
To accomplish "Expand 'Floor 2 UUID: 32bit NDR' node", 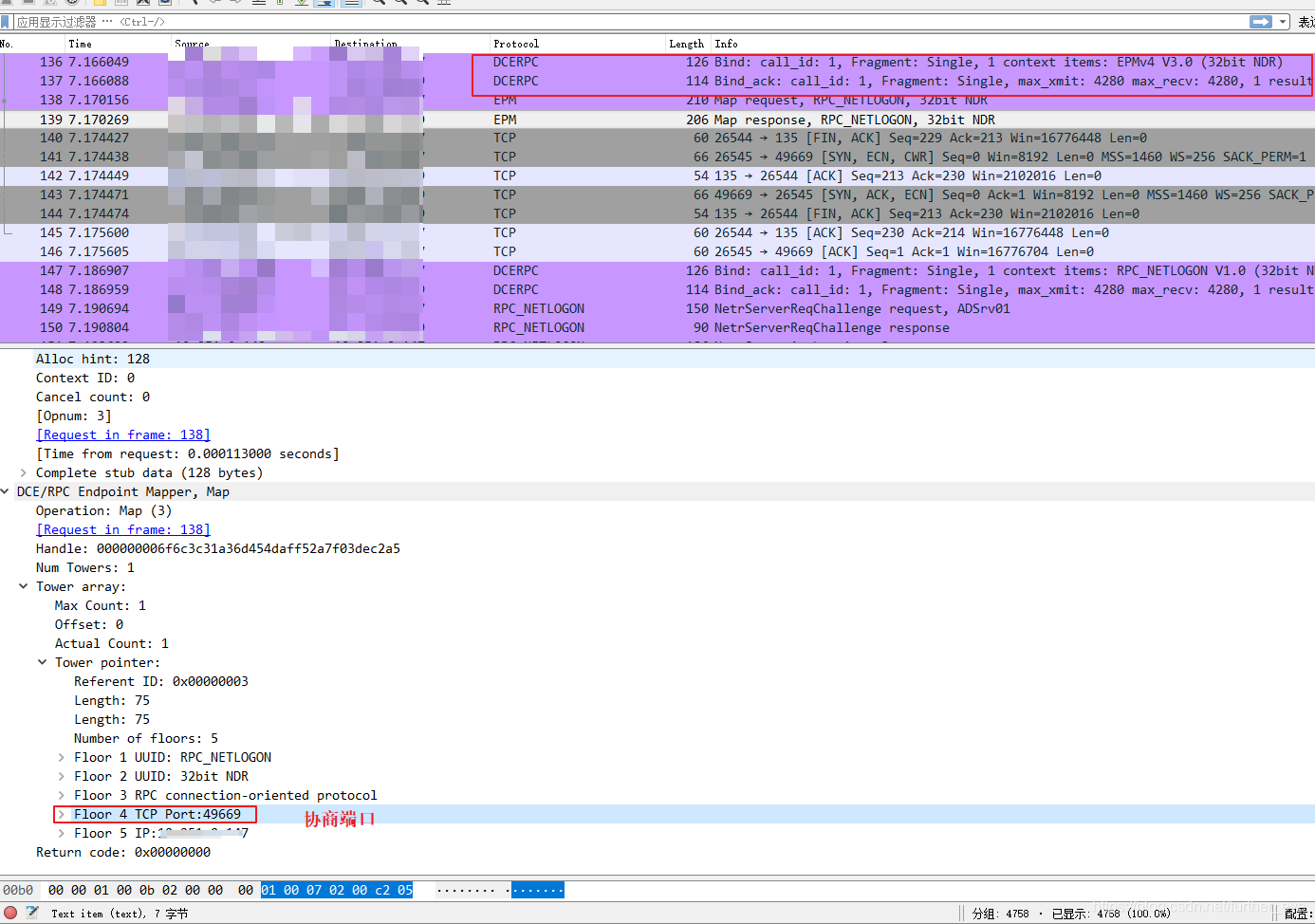I will coord(62,776).
